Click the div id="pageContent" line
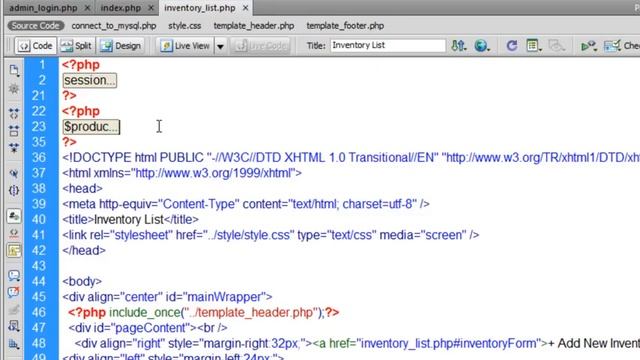Screen dimensions: 640x360 [148, 328]
